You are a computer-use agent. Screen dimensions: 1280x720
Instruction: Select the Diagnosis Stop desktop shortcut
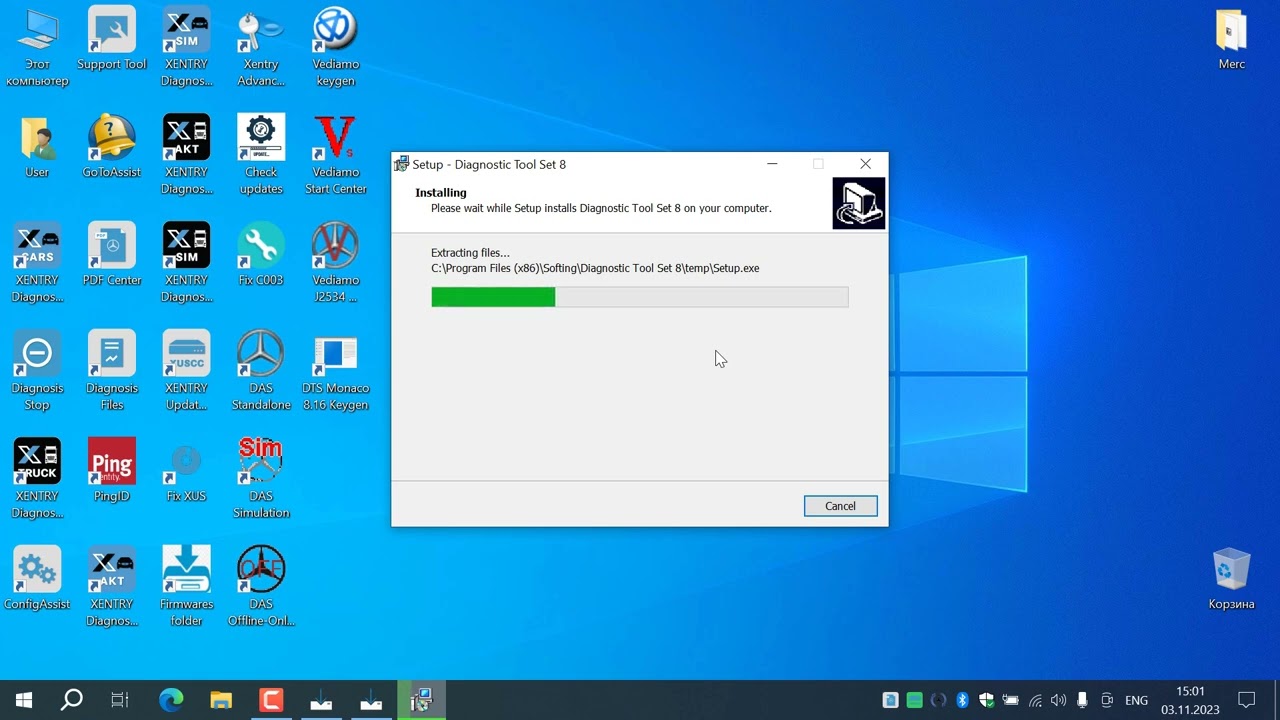coord(37,371)
